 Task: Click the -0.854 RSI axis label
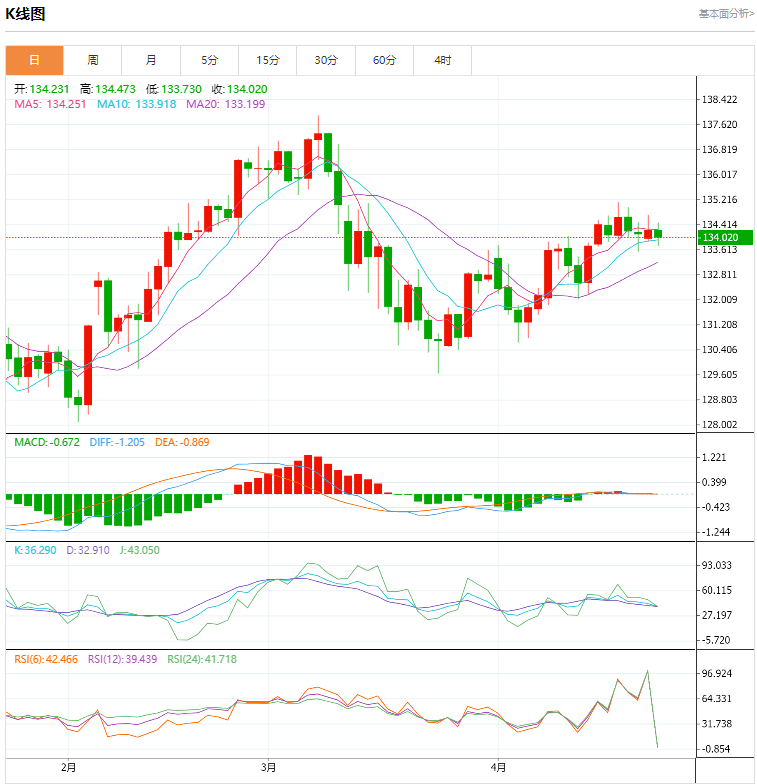[716, 749]
